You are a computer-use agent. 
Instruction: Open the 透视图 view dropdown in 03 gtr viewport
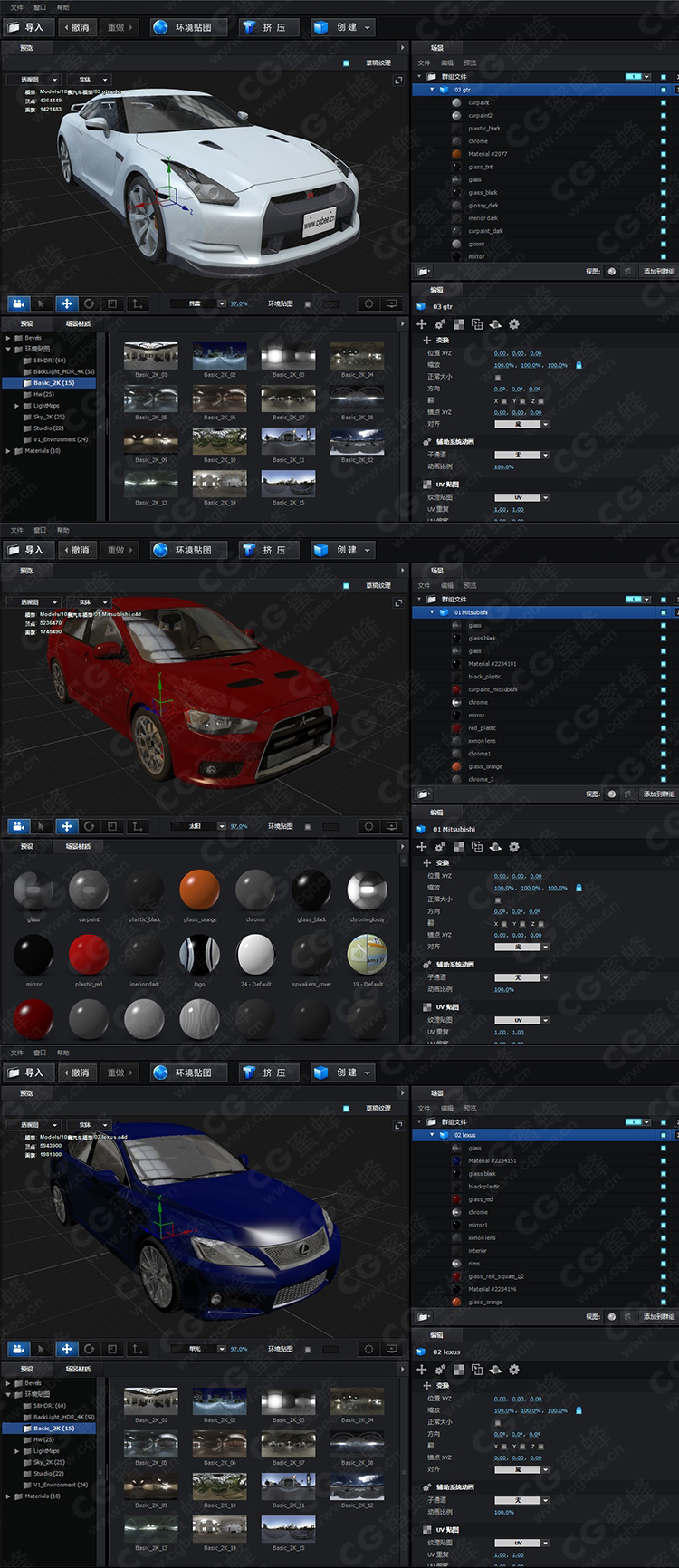(35, 80)
